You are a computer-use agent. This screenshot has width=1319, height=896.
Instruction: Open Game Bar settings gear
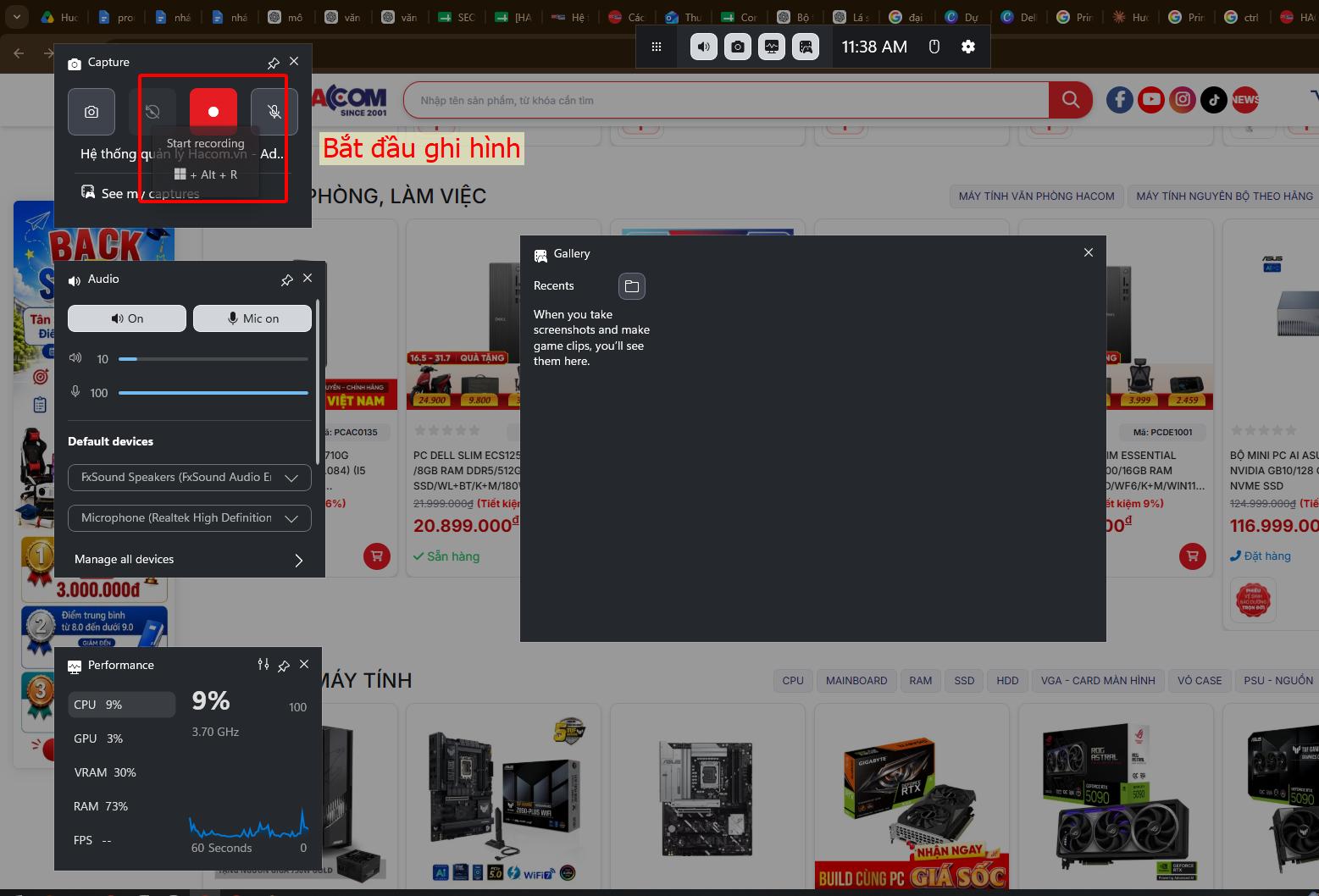click(x=968, y=47)
